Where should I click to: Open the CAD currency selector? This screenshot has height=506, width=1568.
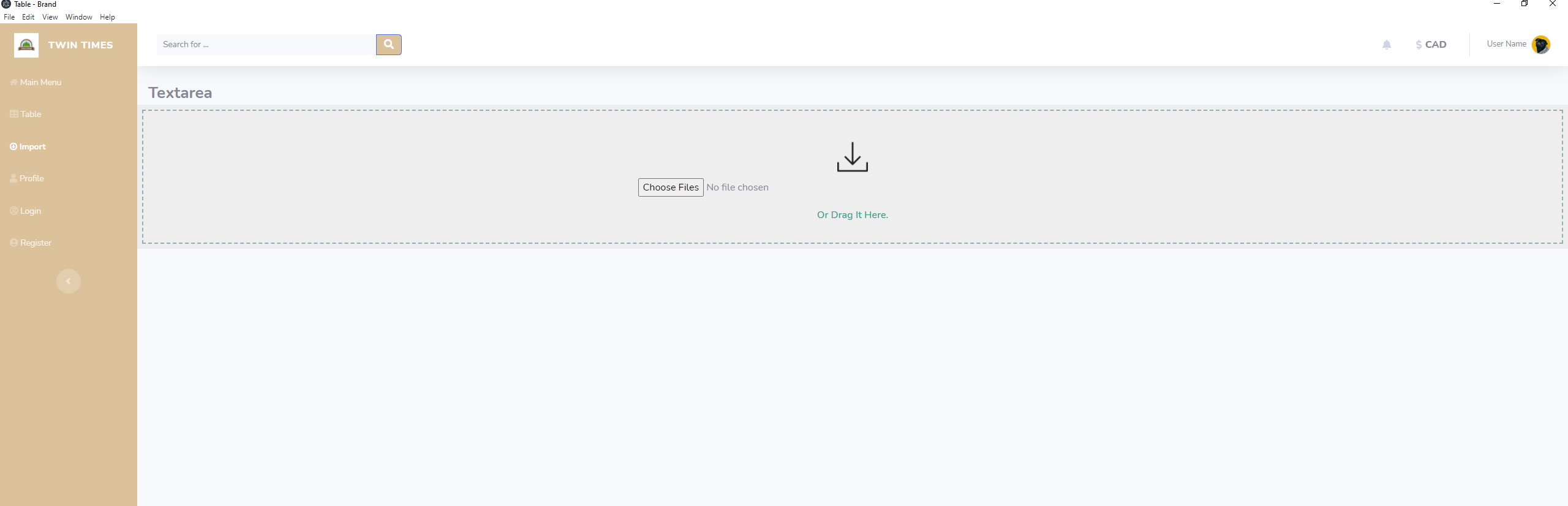(1431, 45)
